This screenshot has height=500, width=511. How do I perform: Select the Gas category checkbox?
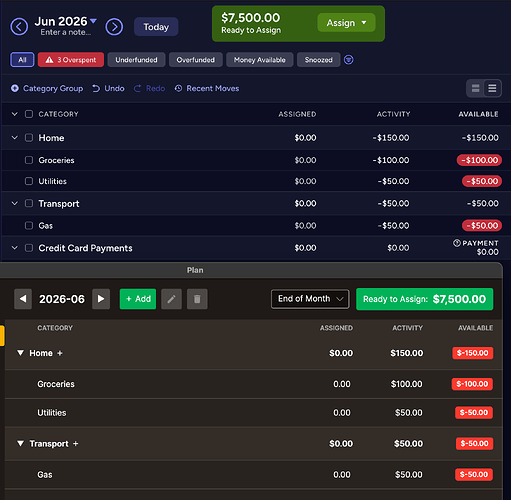pyautogui.click(x=29, y=226)
